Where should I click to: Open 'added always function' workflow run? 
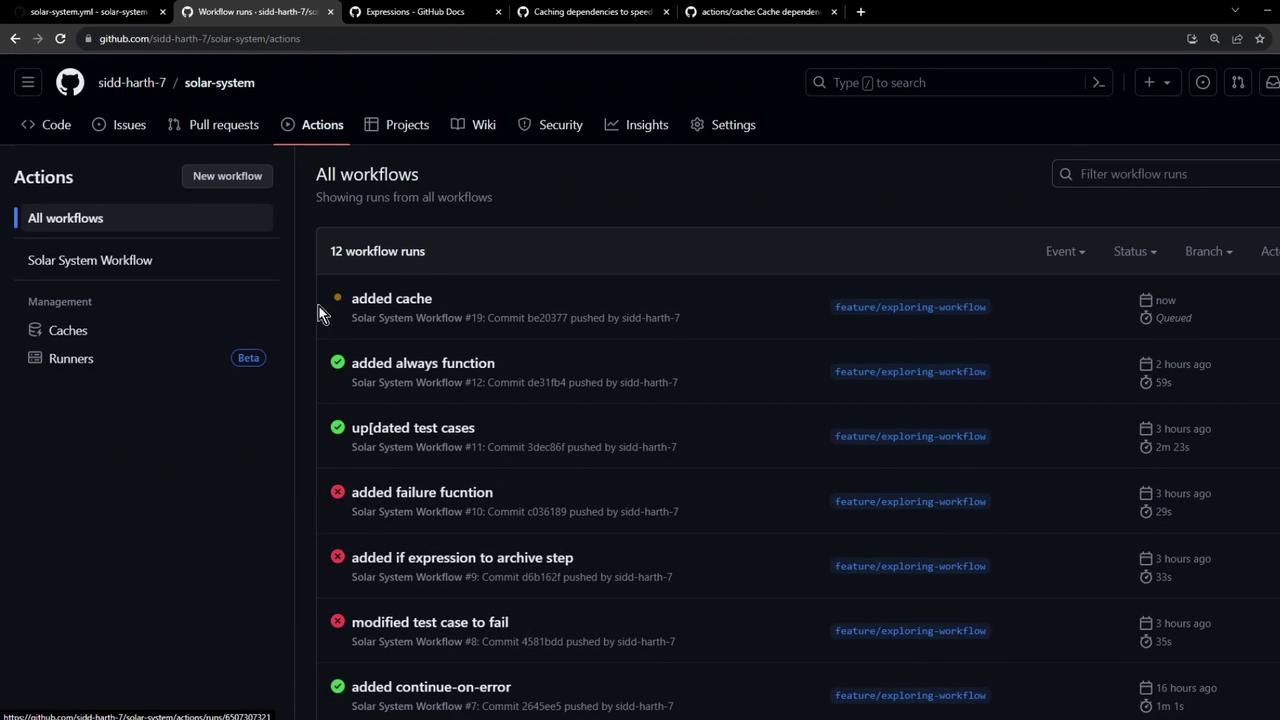click(x=423, y=363)
